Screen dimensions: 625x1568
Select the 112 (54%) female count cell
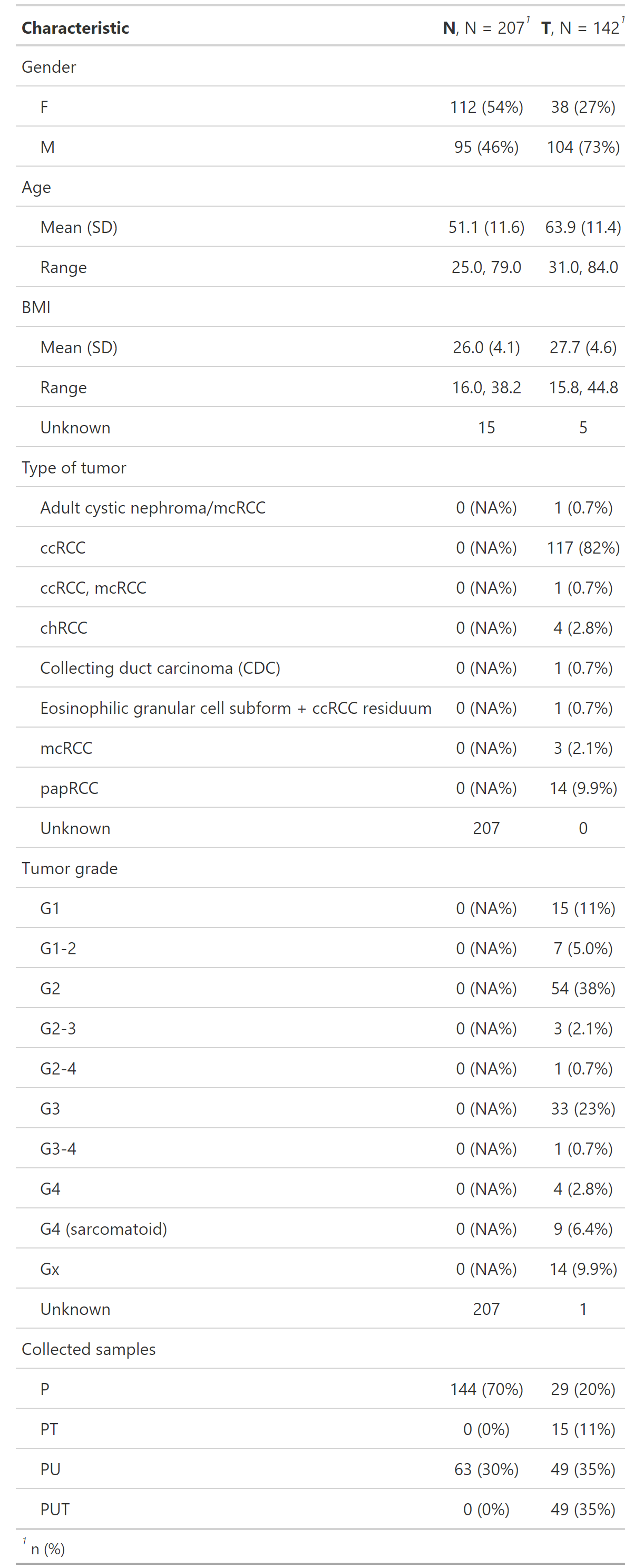click(486, 107)
